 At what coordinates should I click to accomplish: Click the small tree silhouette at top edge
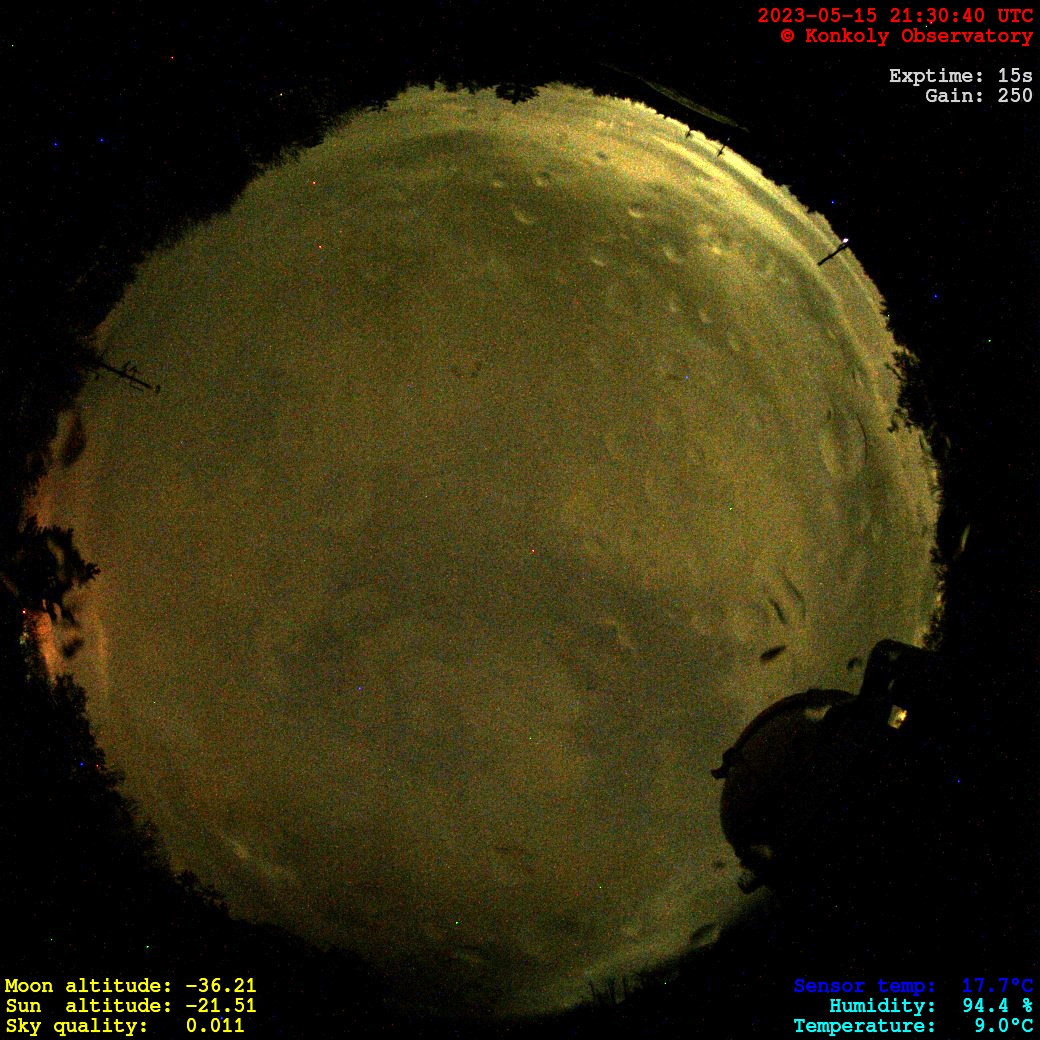pyautogui.click(x=516, y=93)
